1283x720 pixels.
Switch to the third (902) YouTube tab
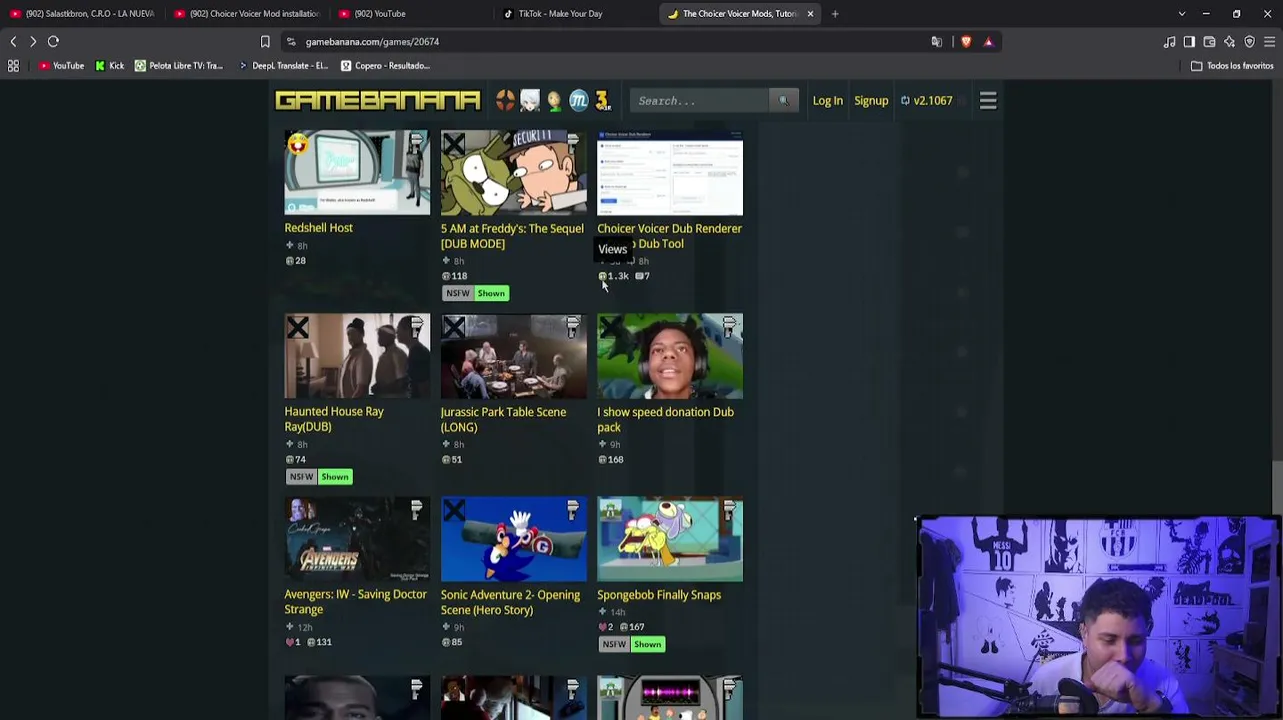click(373, 14)
